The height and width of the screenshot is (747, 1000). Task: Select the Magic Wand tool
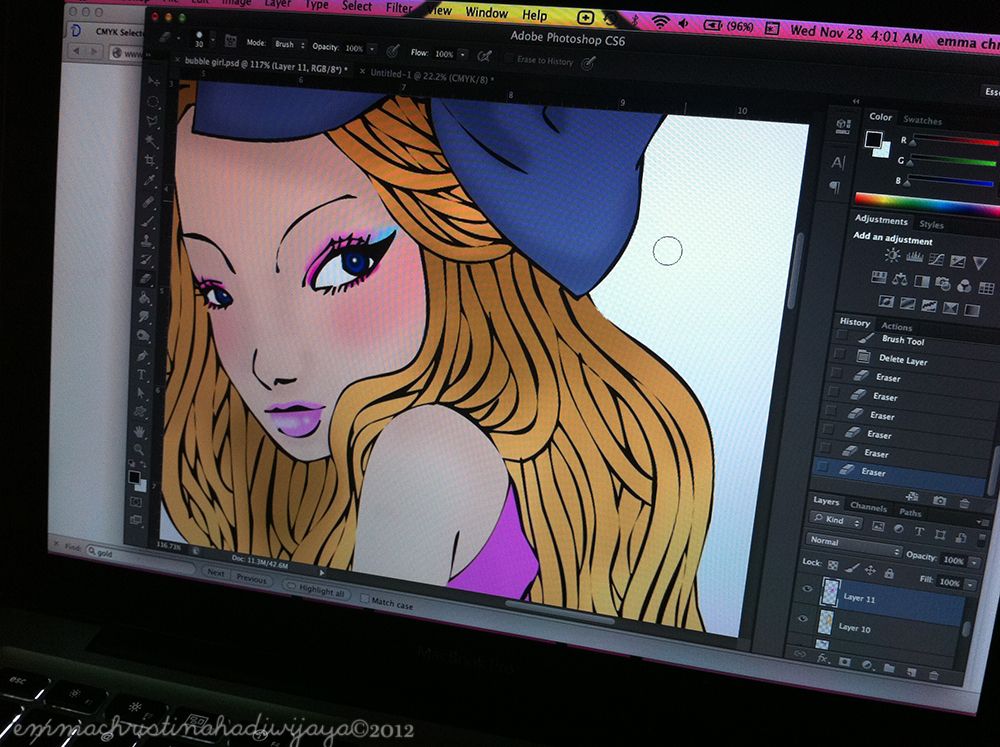click(151, 140)
